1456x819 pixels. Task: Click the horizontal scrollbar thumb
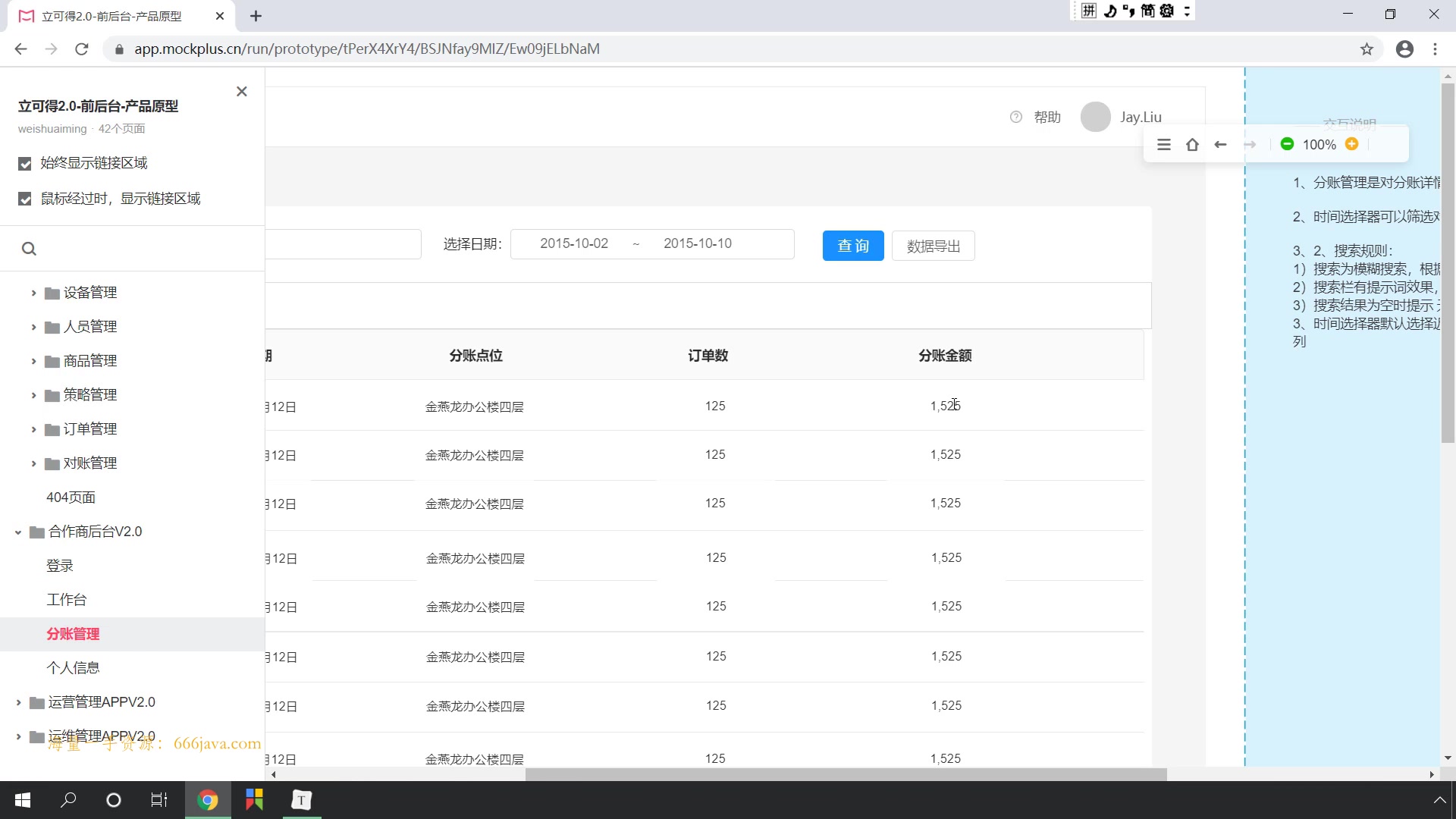pos(846,774)
